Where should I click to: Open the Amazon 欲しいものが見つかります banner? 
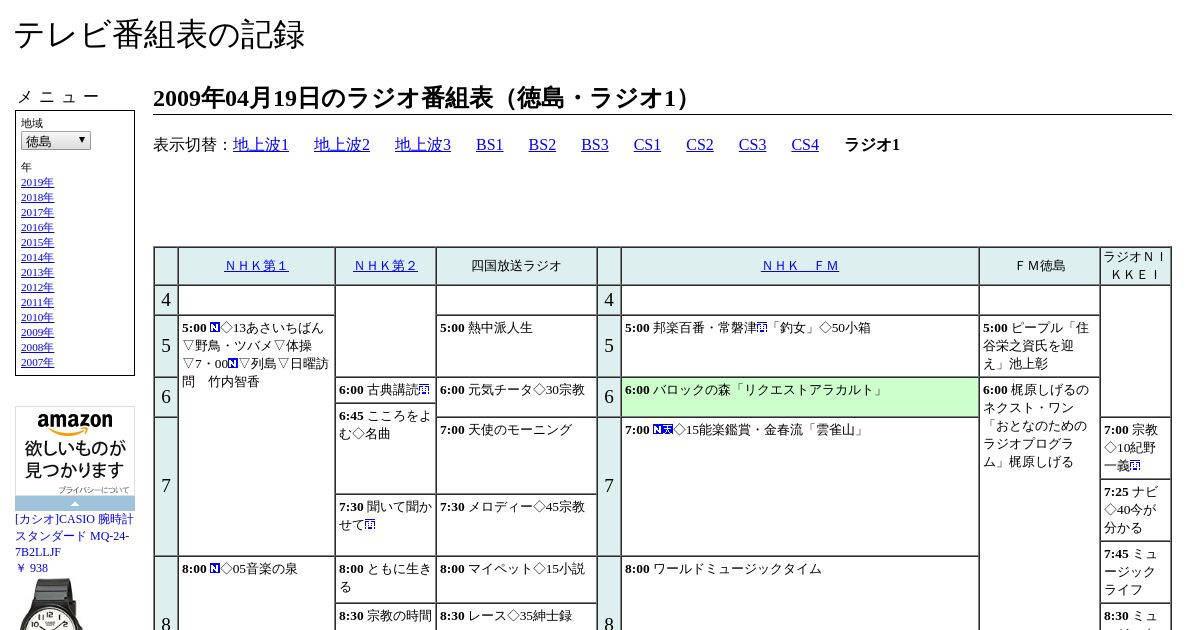[75, 459]
